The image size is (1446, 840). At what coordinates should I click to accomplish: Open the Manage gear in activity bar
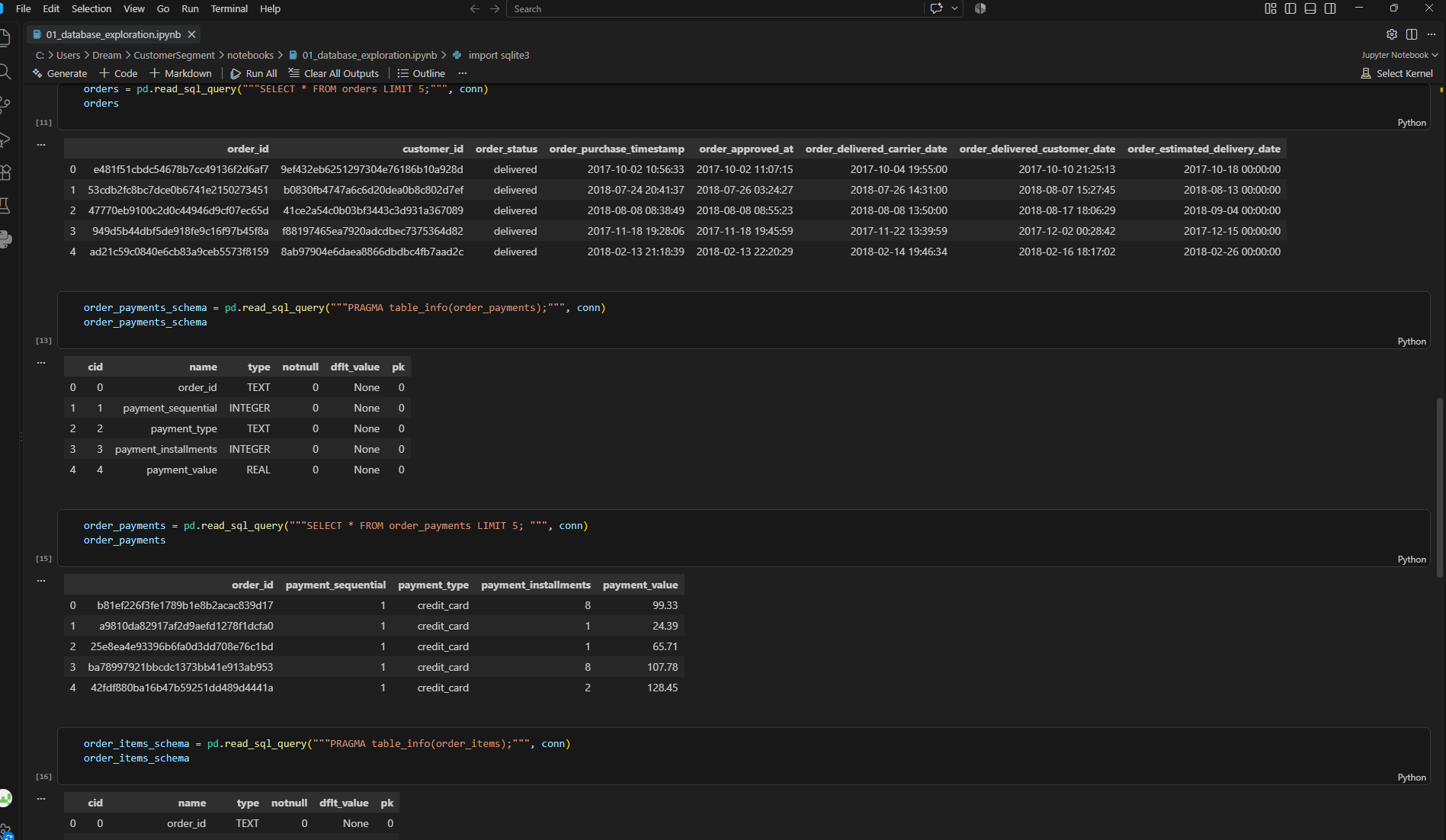pos(6,832)
